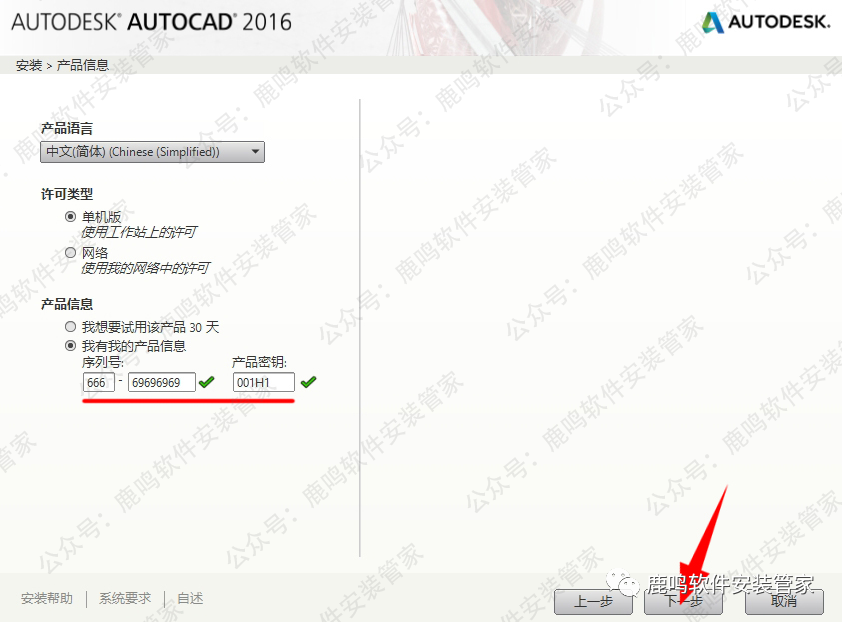Click the AUTODESK AUTOCAD 2016 title
The height and width of the screenshot is (622, 842).
click(x=151, y=22)
